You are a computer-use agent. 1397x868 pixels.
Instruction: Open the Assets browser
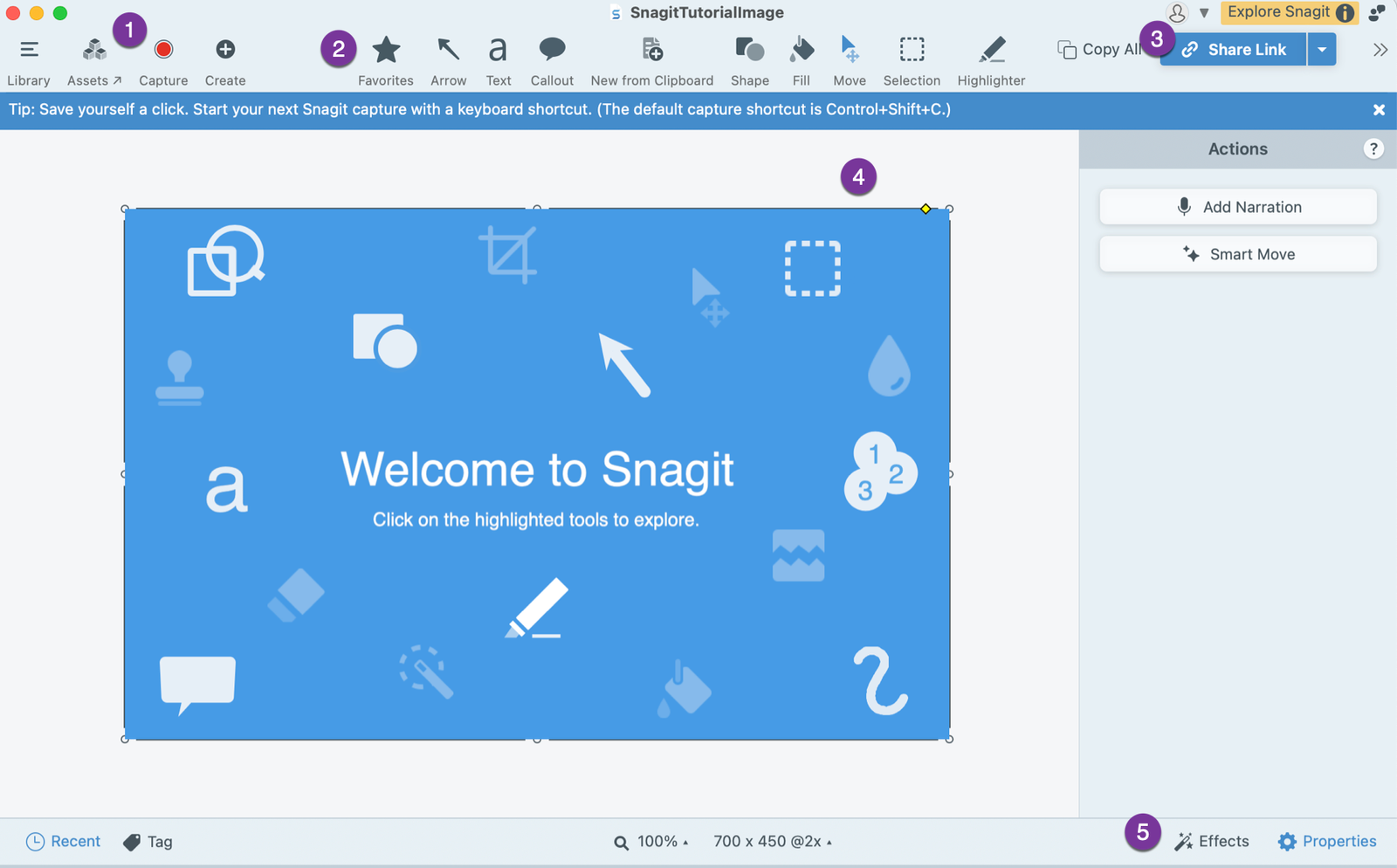pos(94,62)
